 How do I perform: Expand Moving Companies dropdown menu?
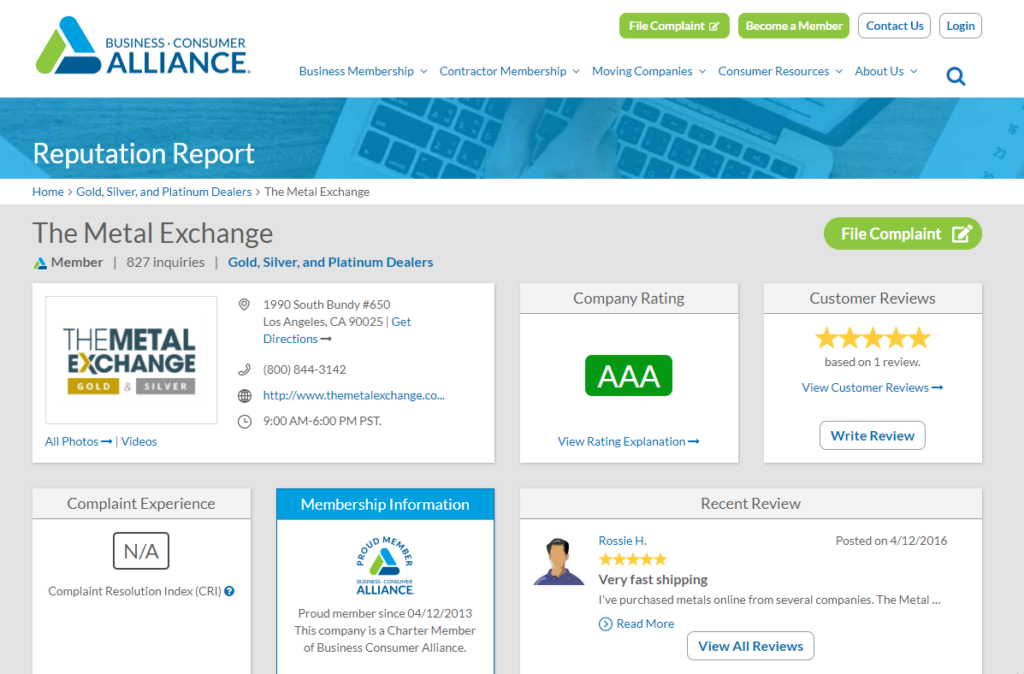648,71
